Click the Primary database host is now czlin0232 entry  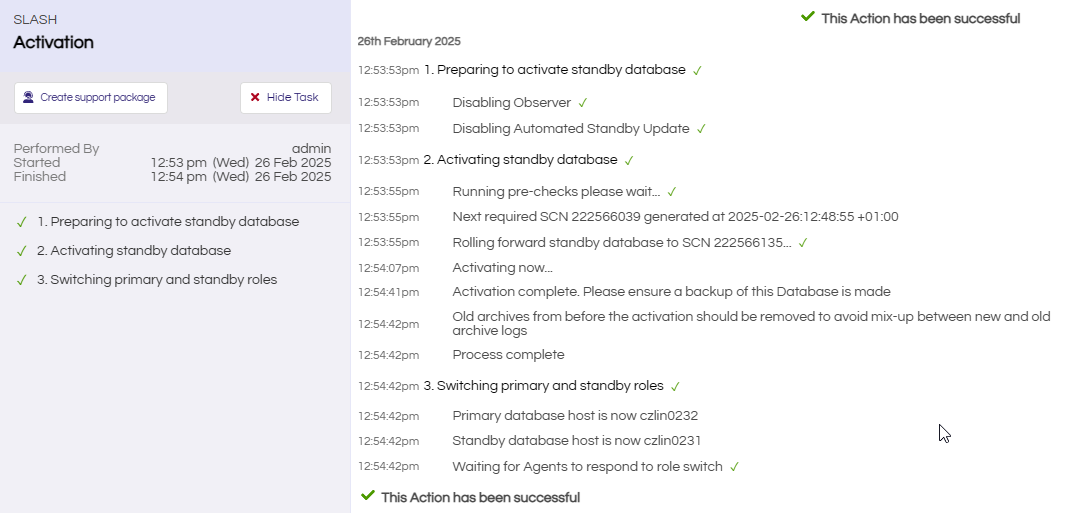[575, 416]
